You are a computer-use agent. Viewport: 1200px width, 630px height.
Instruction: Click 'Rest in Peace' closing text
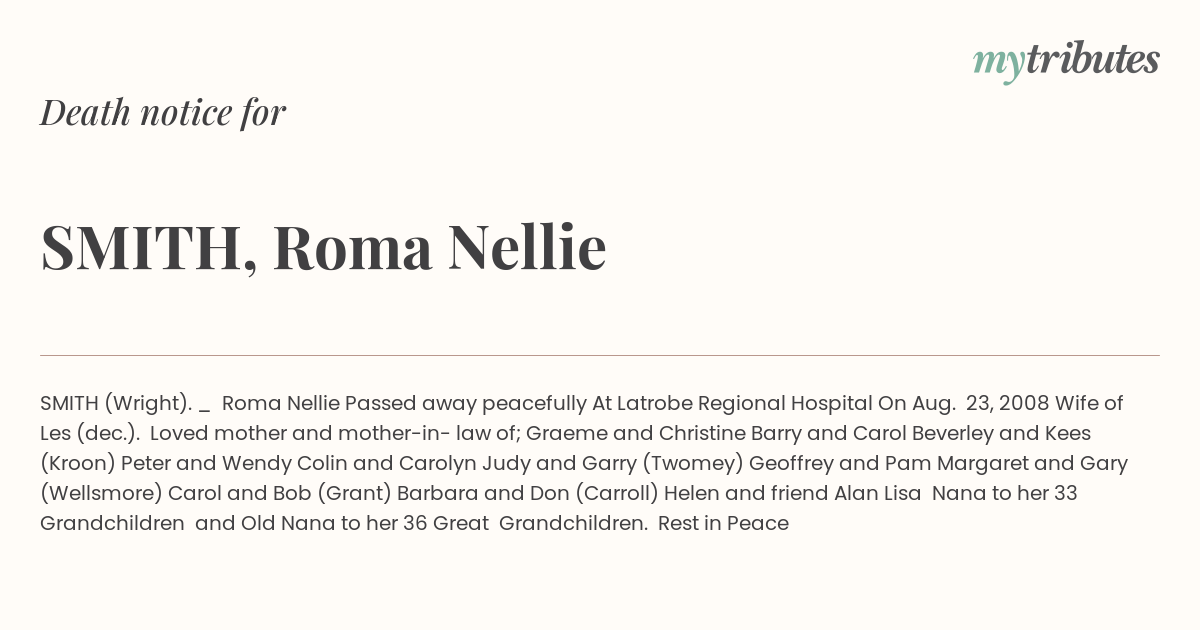point(724,524)
